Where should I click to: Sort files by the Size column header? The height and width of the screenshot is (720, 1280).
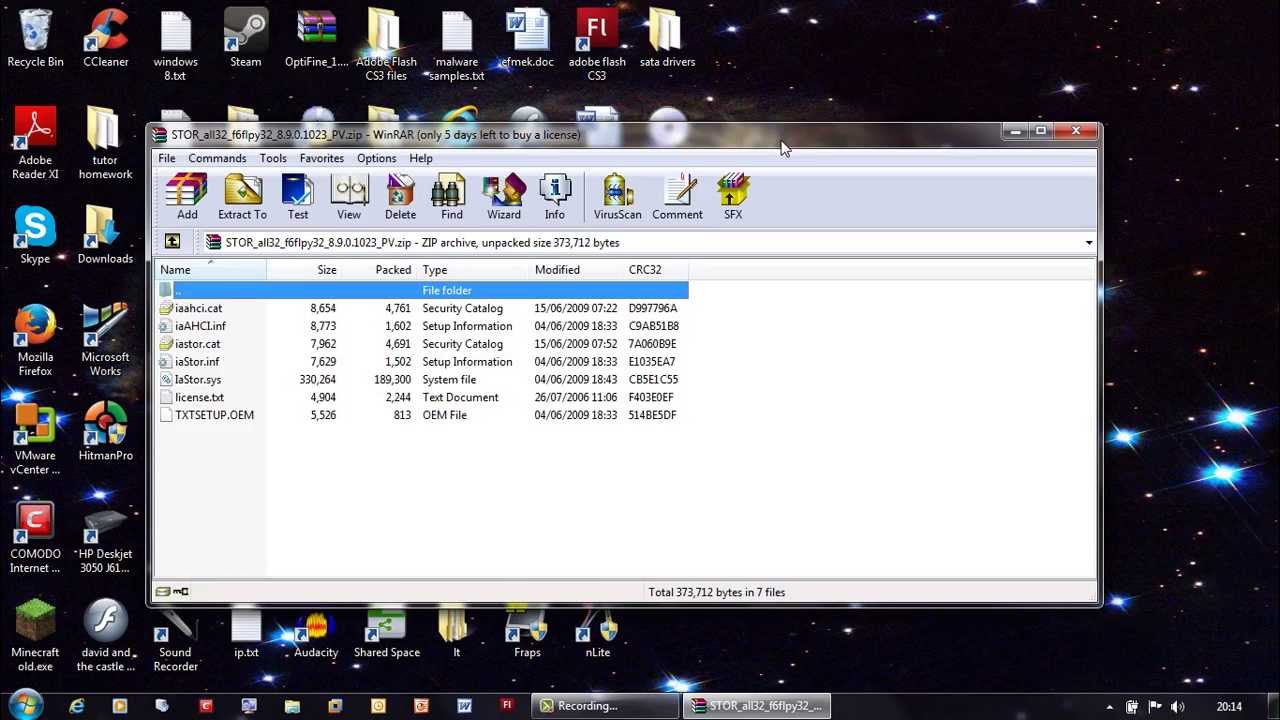(304, 270)
